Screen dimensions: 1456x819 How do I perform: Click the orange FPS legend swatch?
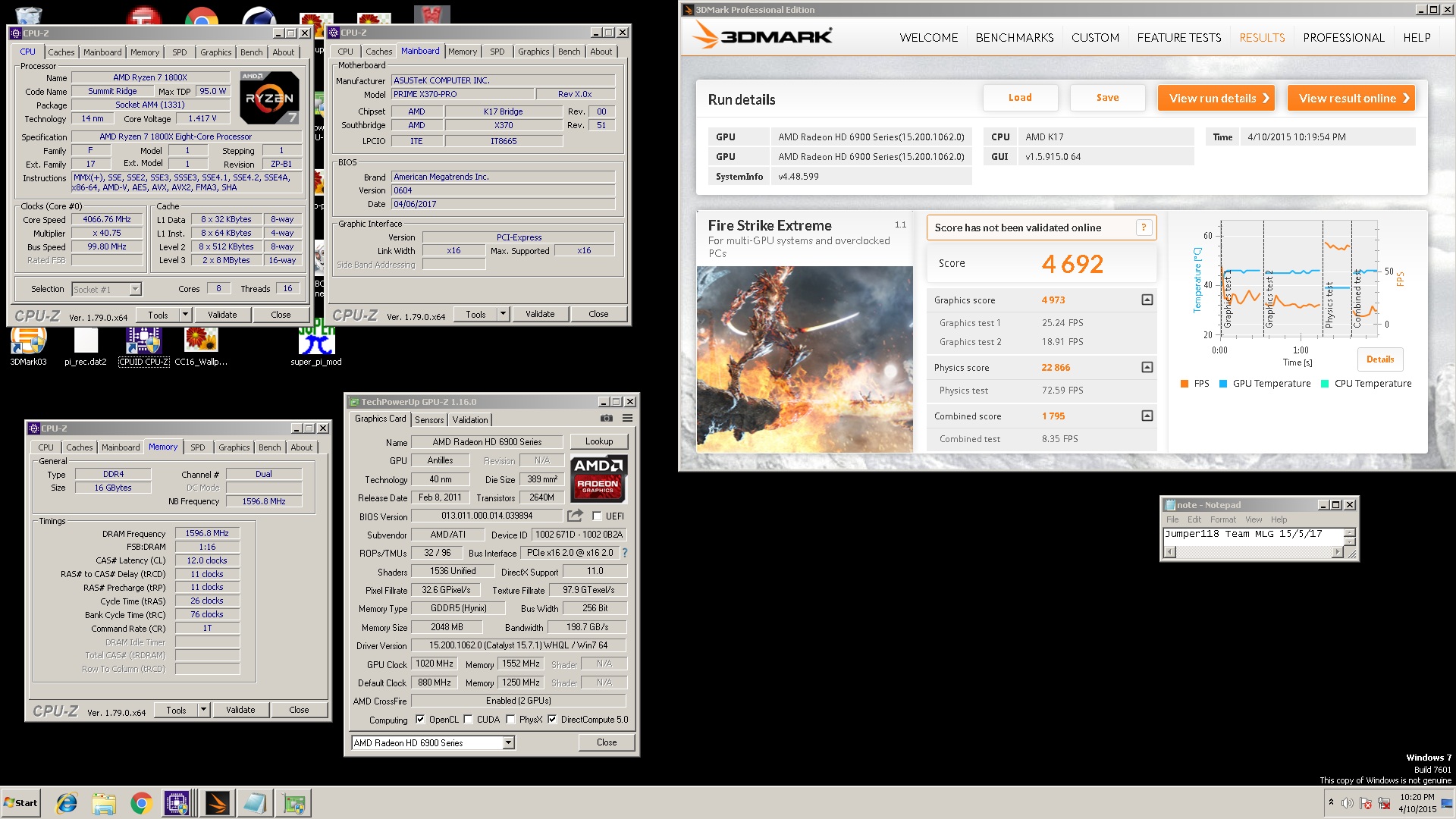pyautogui.click(x=1184, y=384)
